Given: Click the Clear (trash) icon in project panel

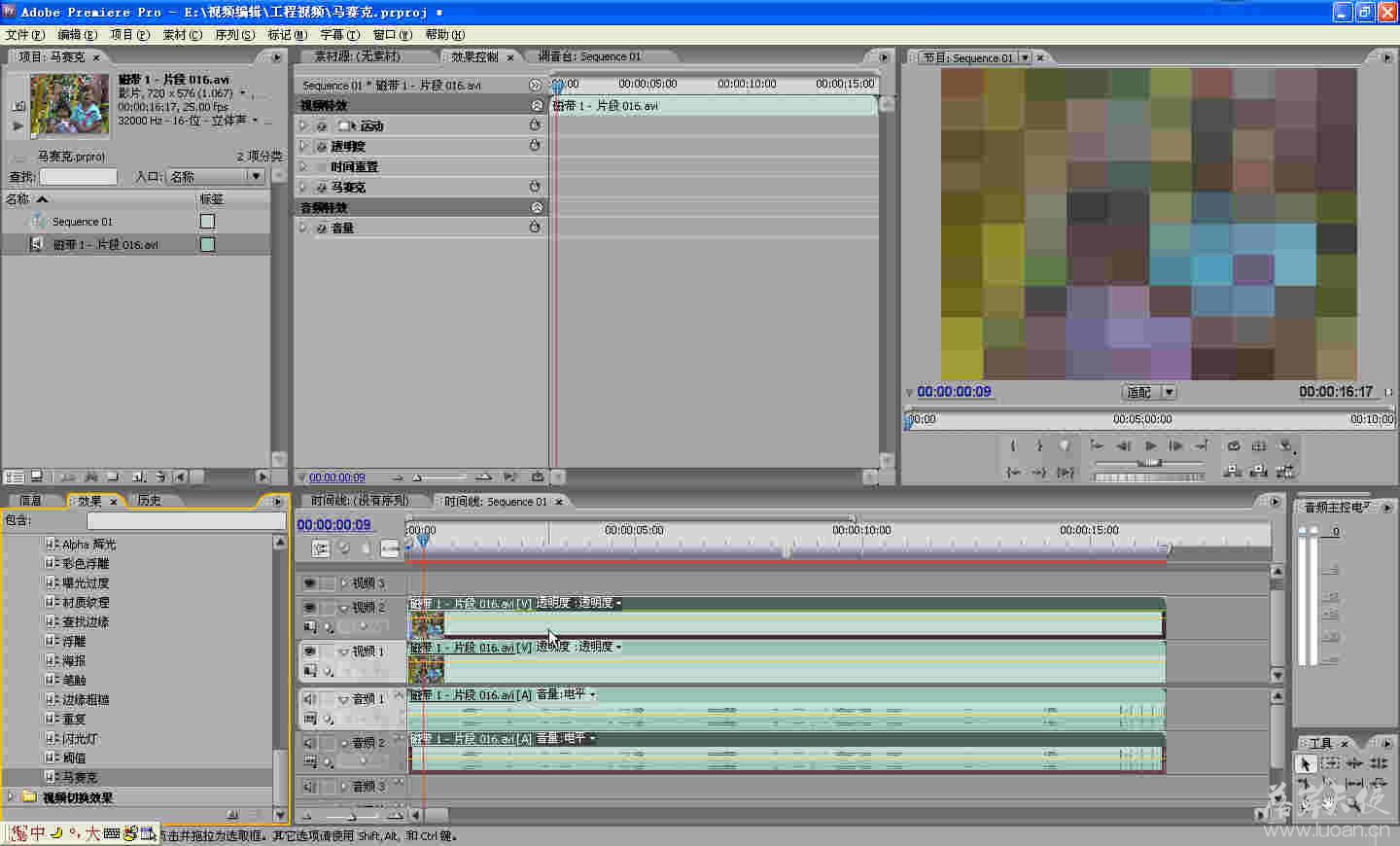Looking at the screenshot, I should (160, 476).
